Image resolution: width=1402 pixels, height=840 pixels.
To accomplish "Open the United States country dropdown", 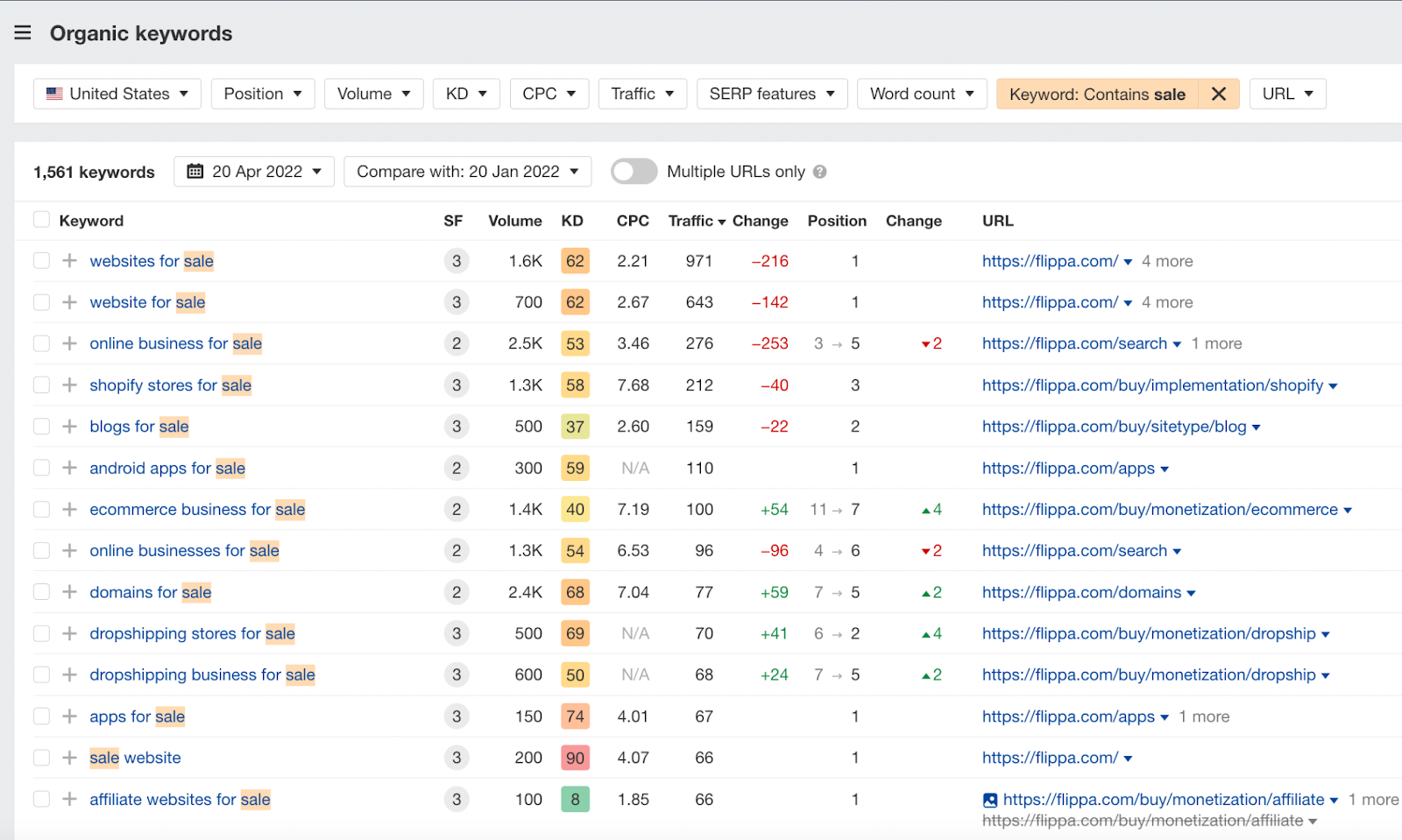I will (x=117, y=94).
